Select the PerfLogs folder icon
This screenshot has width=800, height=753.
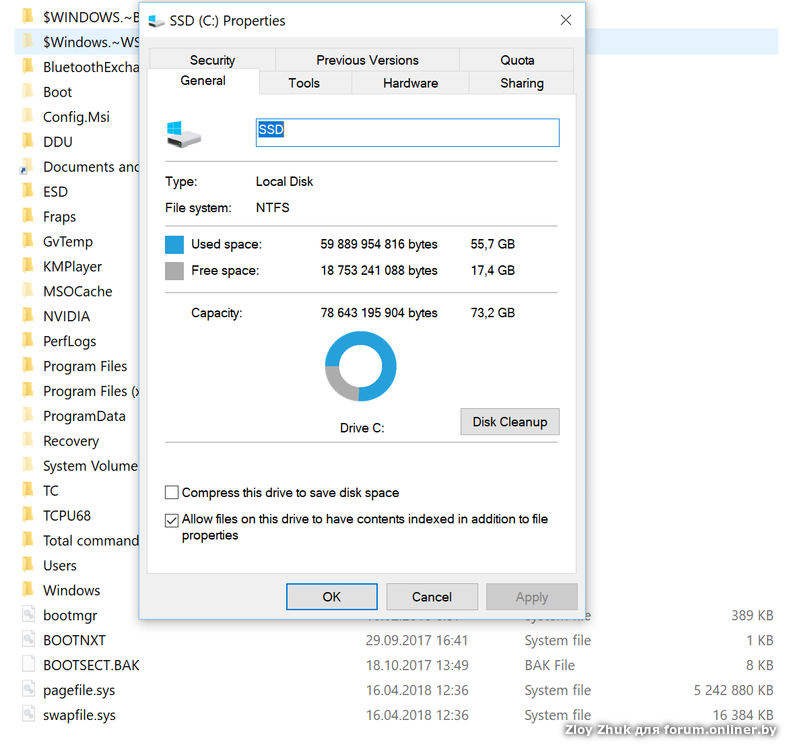(28, 341)
